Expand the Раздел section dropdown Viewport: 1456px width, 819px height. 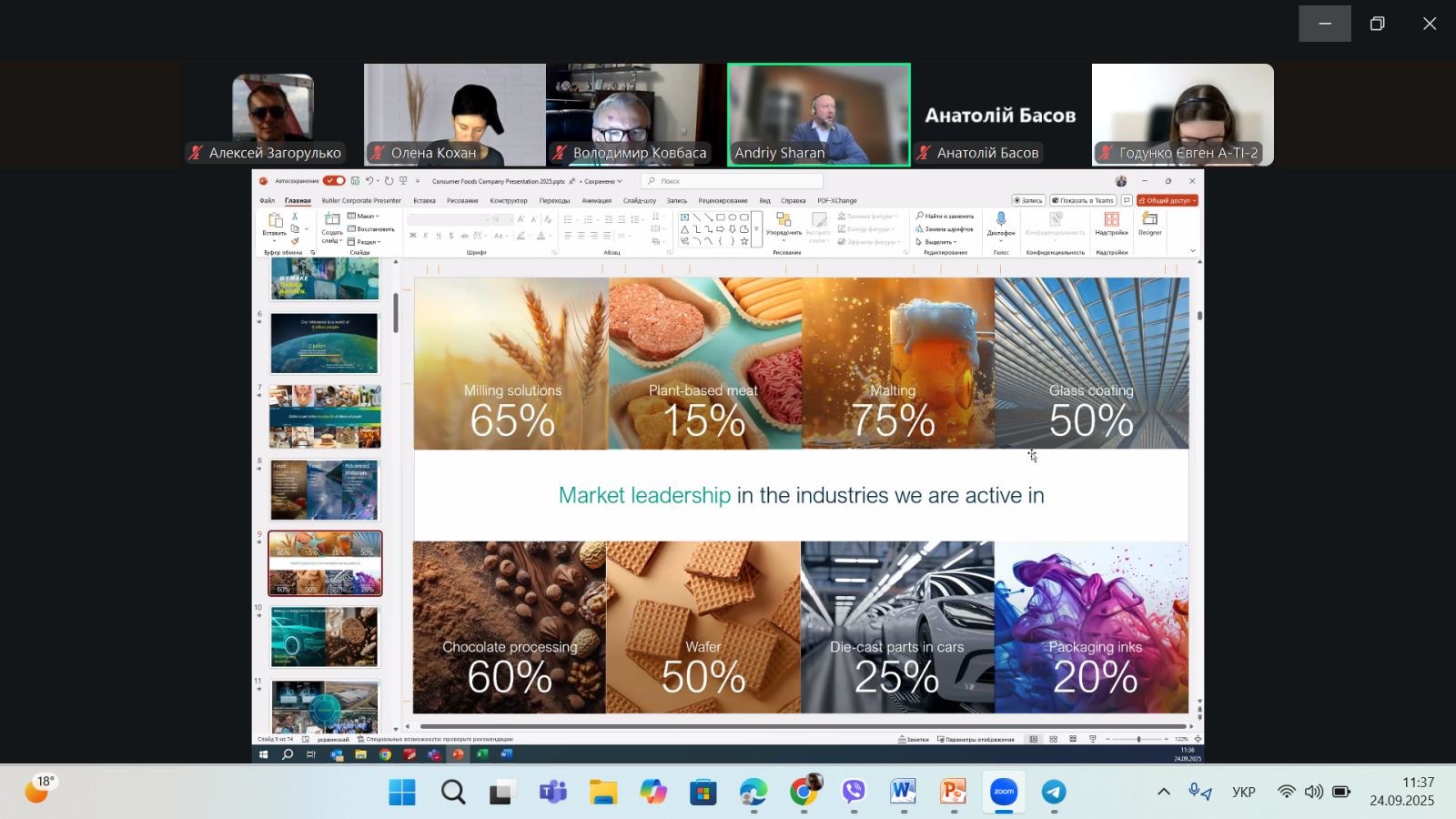pyautogui.click(x=366, y=242)
